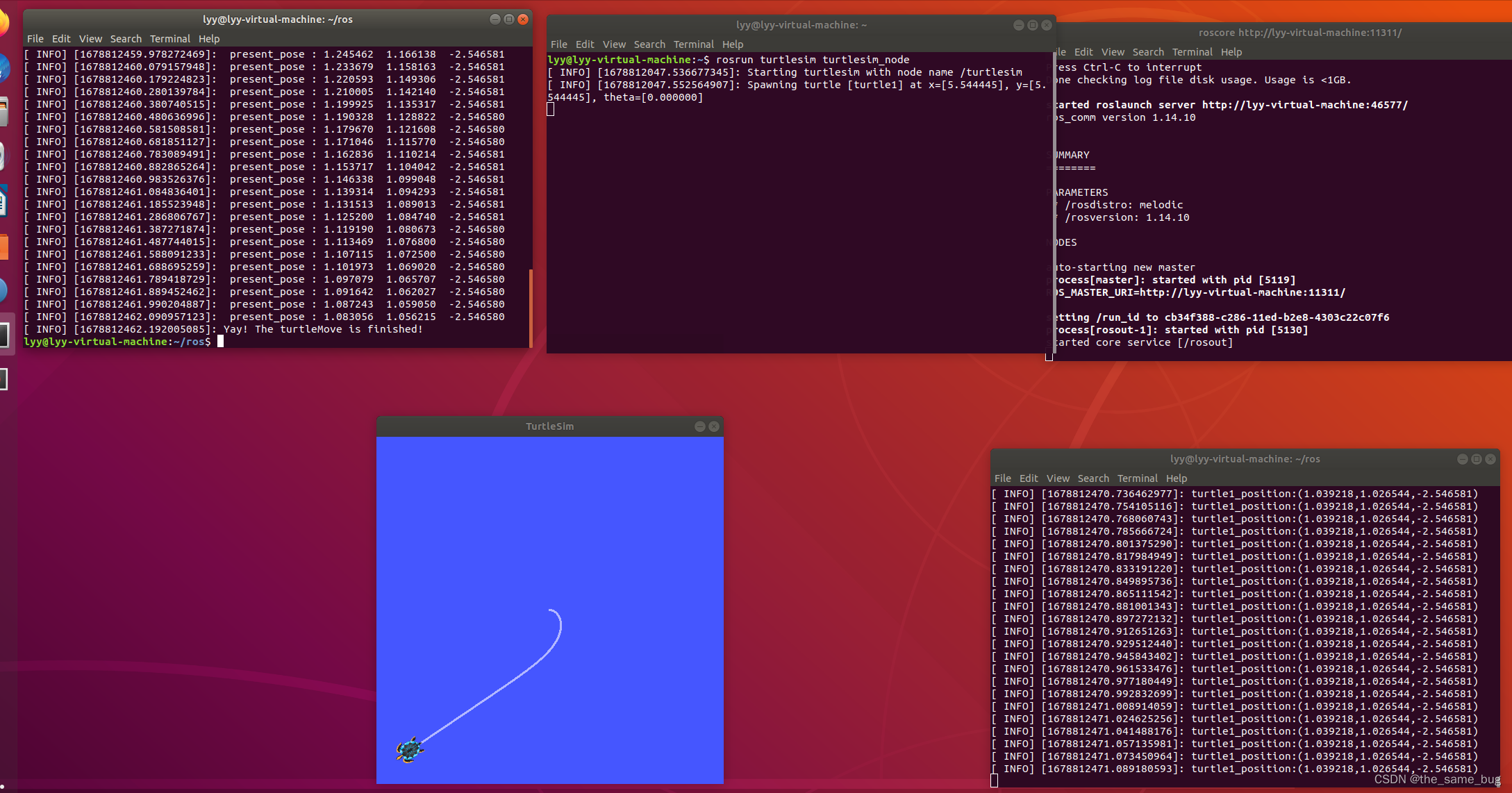The image size is (1512, 793).
Task: Open Help menu in turtle1_position terminal
Action: (1176, 478)
